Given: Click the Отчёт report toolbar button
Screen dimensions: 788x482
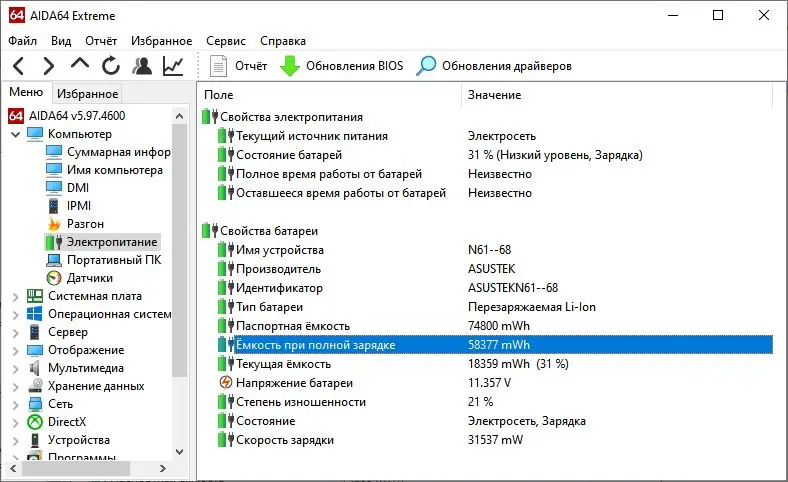Looking at the screenshot, I should point(239,66).
